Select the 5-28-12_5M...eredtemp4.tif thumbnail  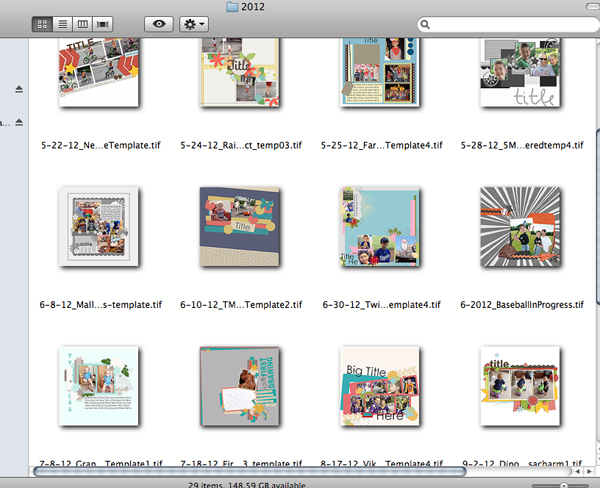pos(520,72)
